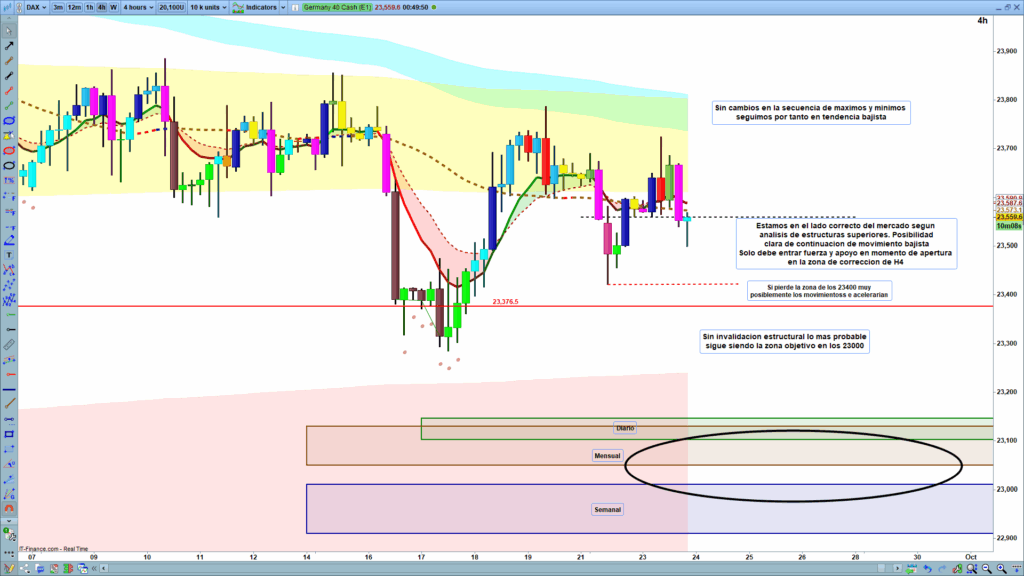Select the cursor pointer tool

[x=9, y=29]
